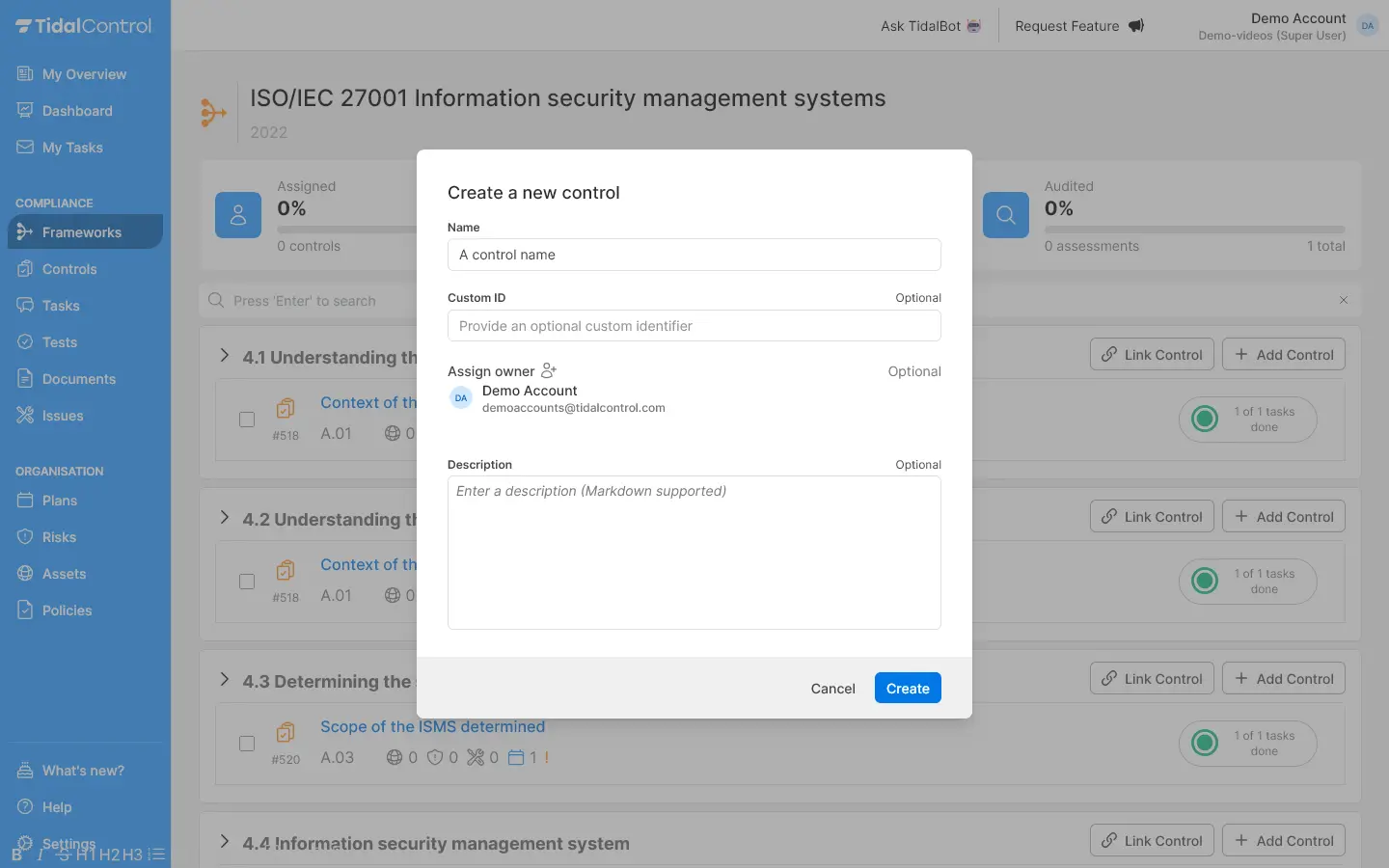The width and height of the screenshot is (1389, 868).
Task: Cancel the new control dialog
Action: pos(832,689)
